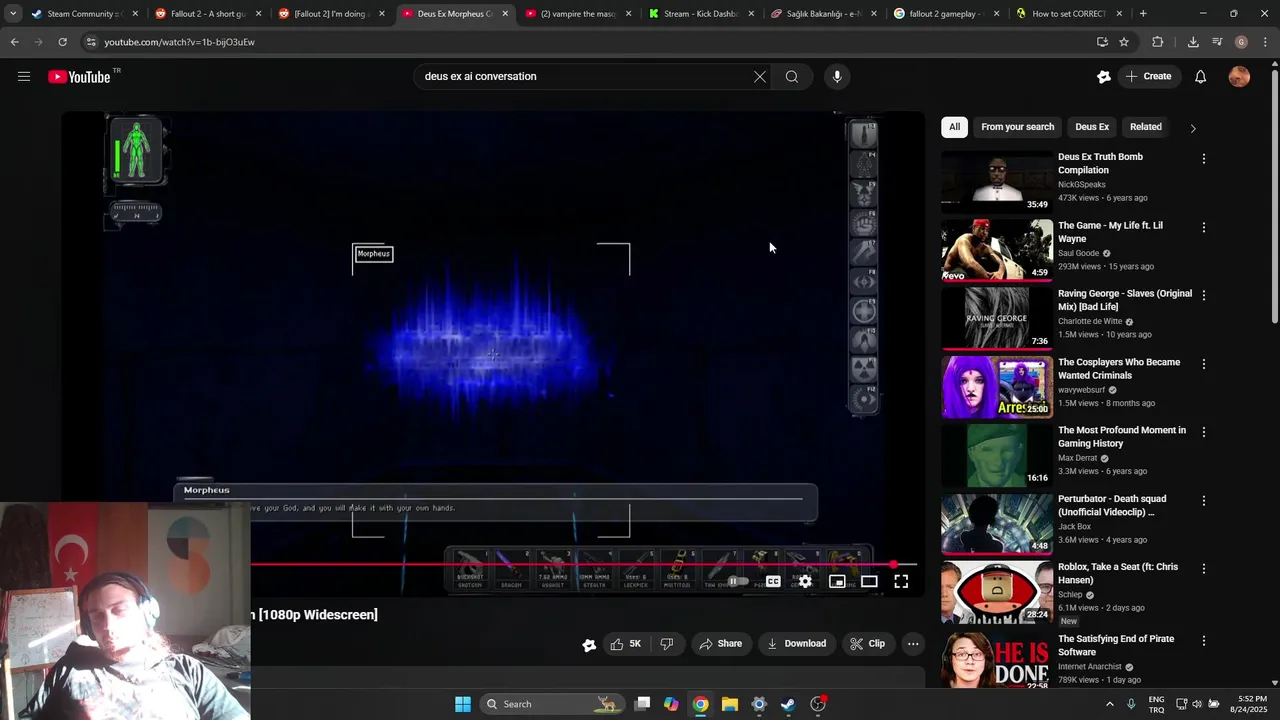Select the Related filter chip
The width and height of the screenshot is (1280, 720).
pyautogui.click(x=1146, y=127)
